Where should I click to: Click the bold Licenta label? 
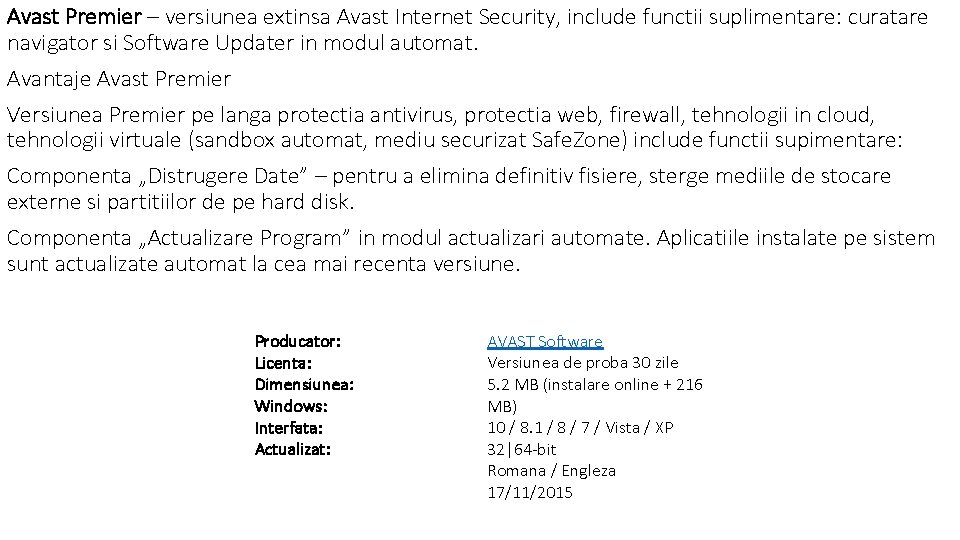(x=284, y=362)
